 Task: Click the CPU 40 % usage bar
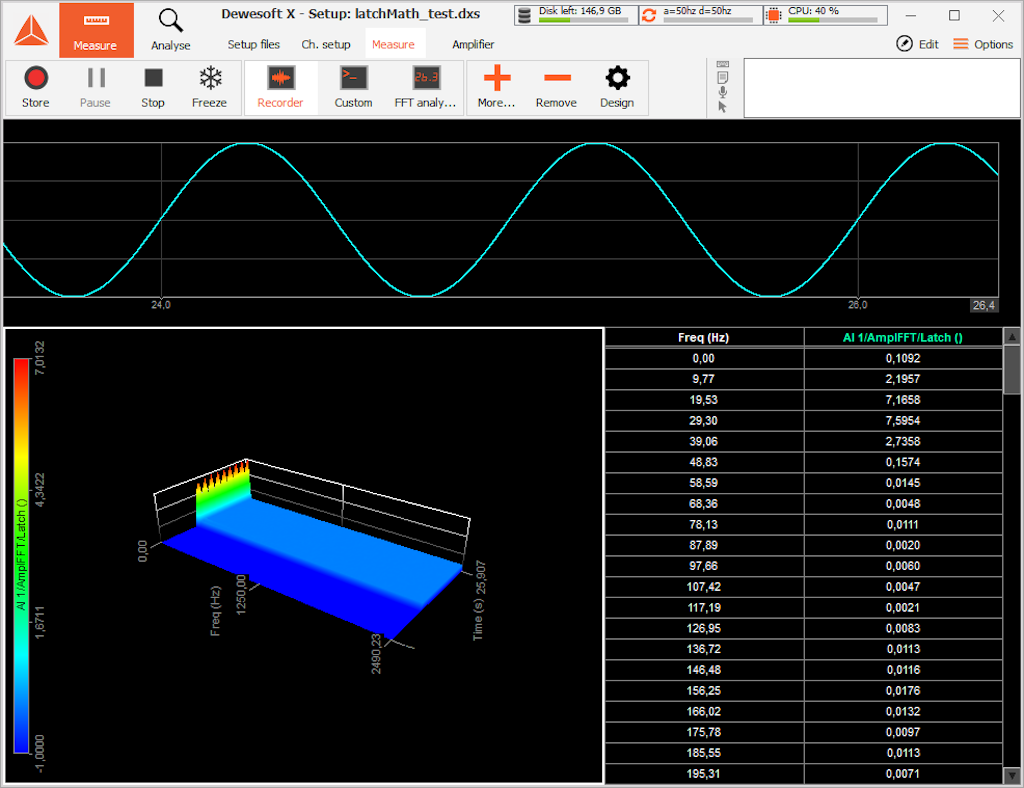833,20
